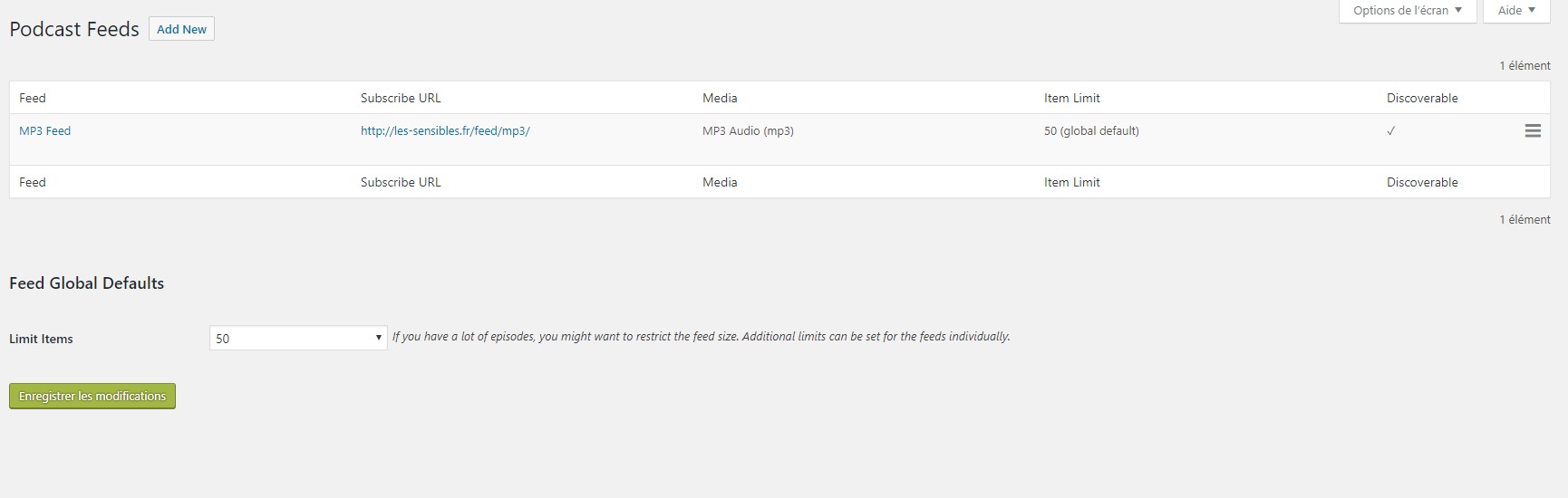Click the hamburger reorder icon on MP3 Feed row

pos(1533,131)
